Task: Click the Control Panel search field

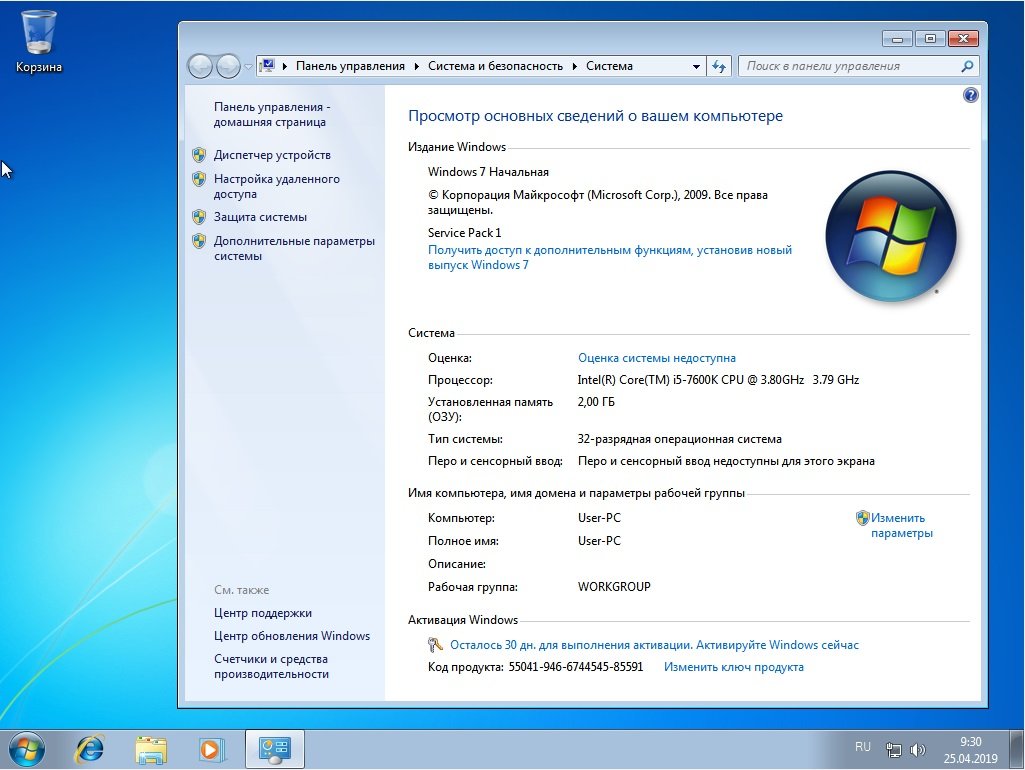Action: coord(850,67)
